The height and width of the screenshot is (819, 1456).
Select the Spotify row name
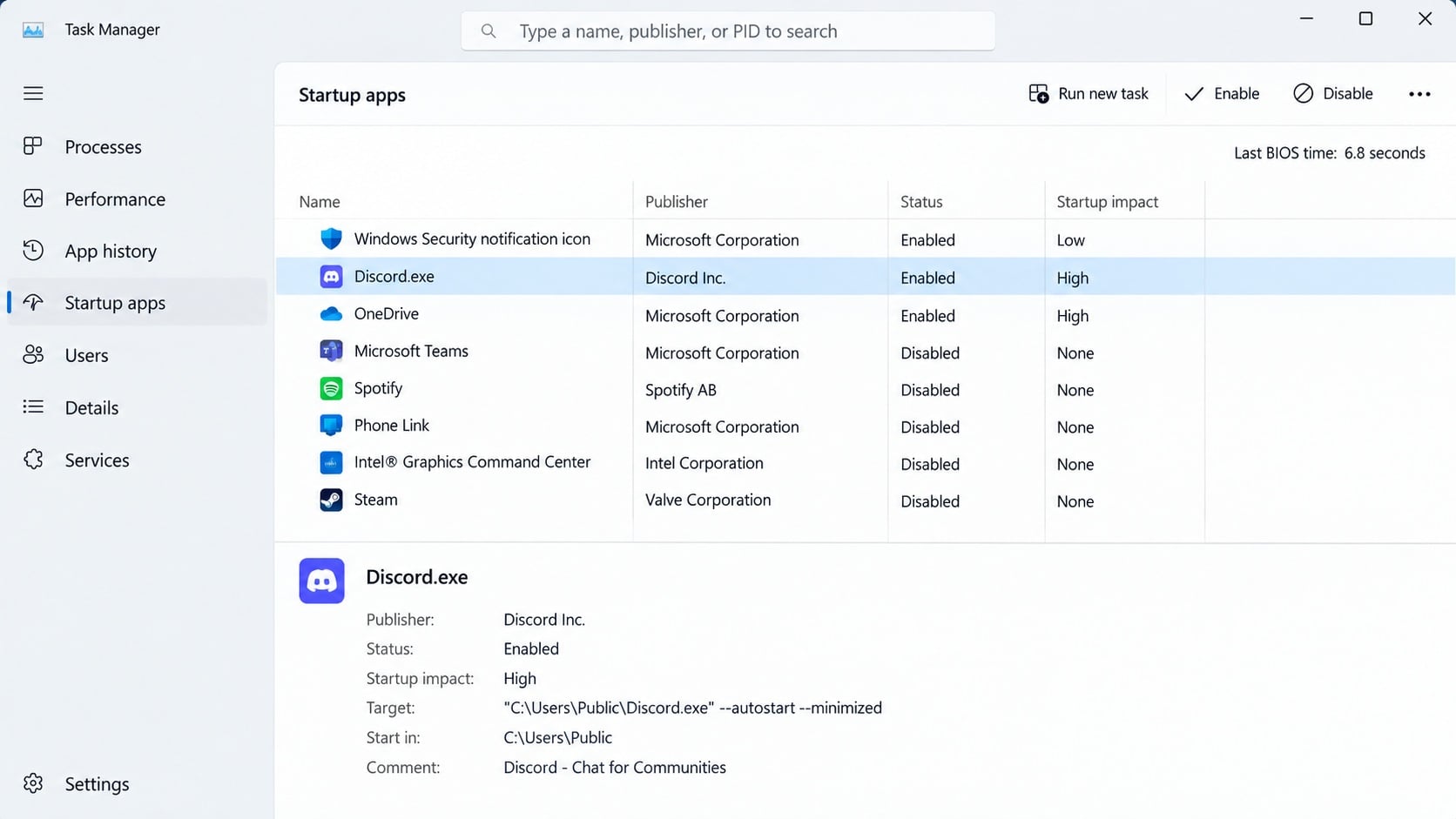pos(378,388)
